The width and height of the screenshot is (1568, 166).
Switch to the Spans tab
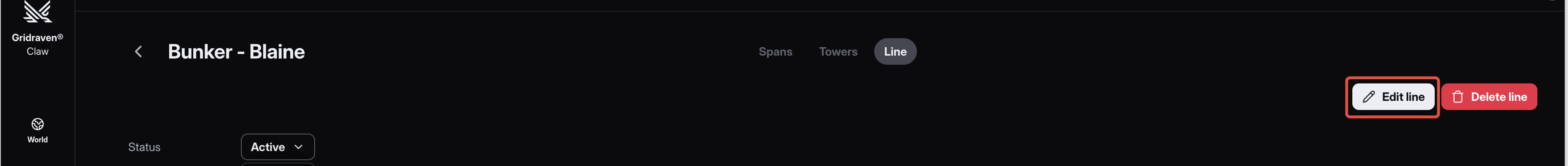(775, 52)
